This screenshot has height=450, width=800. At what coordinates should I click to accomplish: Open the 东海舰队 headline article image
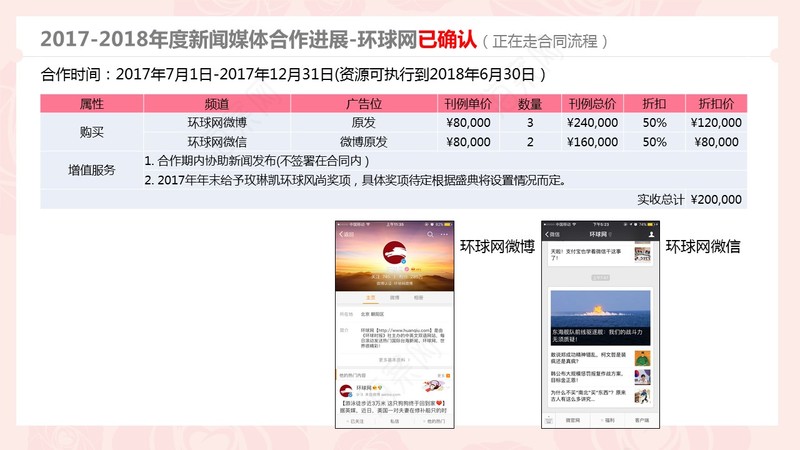(600, 317)
